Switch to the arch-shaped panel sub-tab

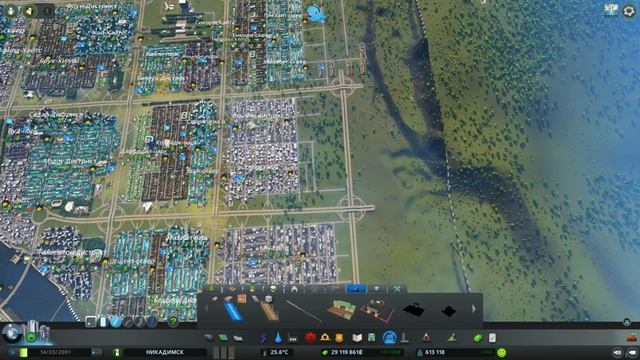coord(294,288)
